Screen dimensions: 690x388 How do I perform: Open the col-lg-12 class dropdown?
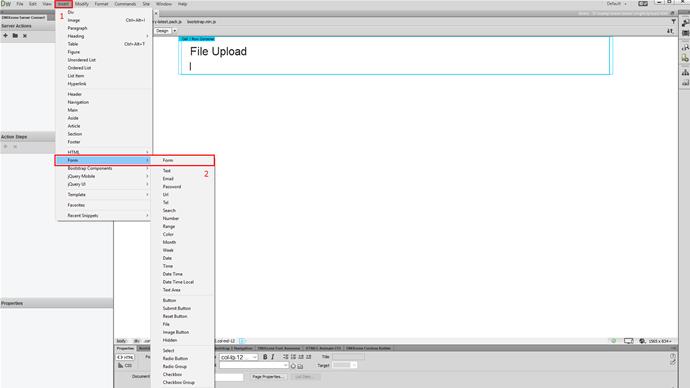[239, 357]
